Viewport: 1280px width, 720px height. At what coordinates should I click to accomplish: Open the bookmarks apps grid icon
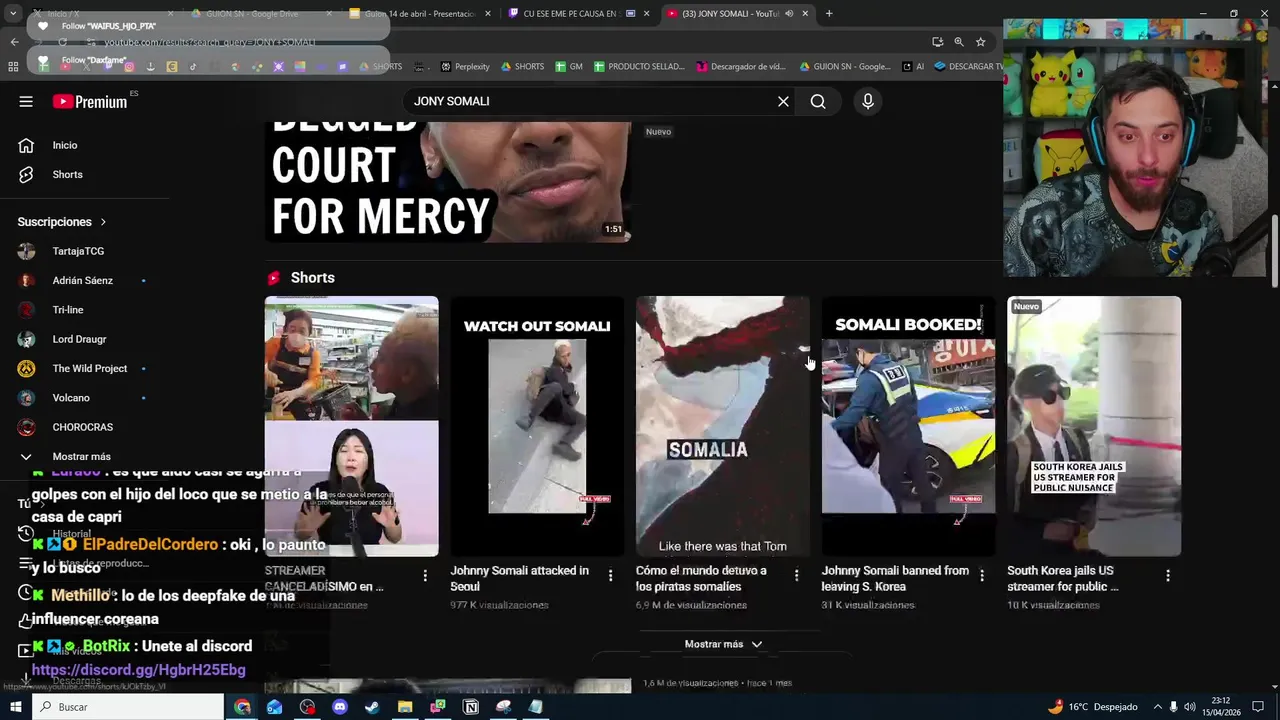coord(13,67)
